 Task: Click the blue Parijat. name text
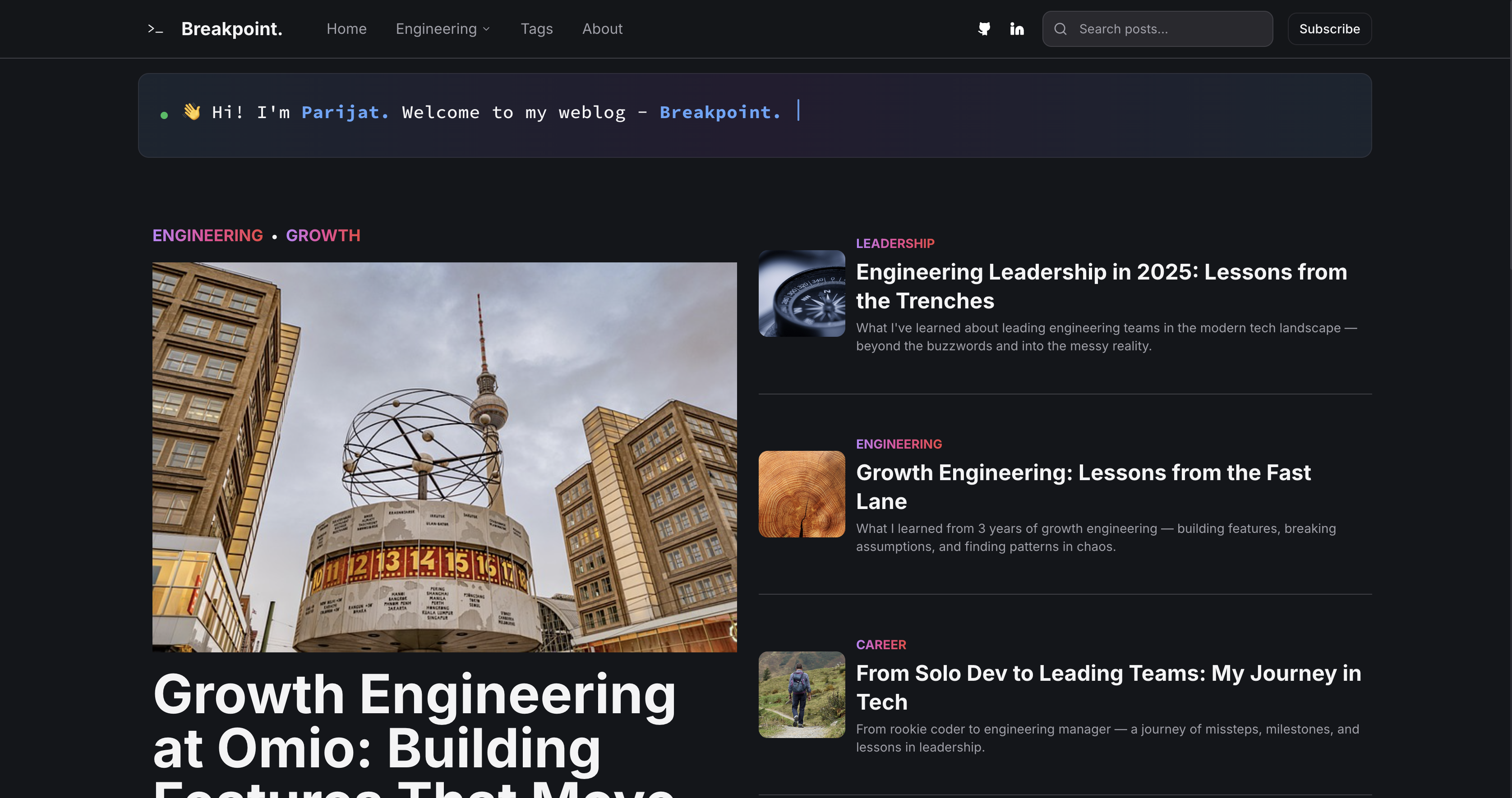(x=345, y=112)
